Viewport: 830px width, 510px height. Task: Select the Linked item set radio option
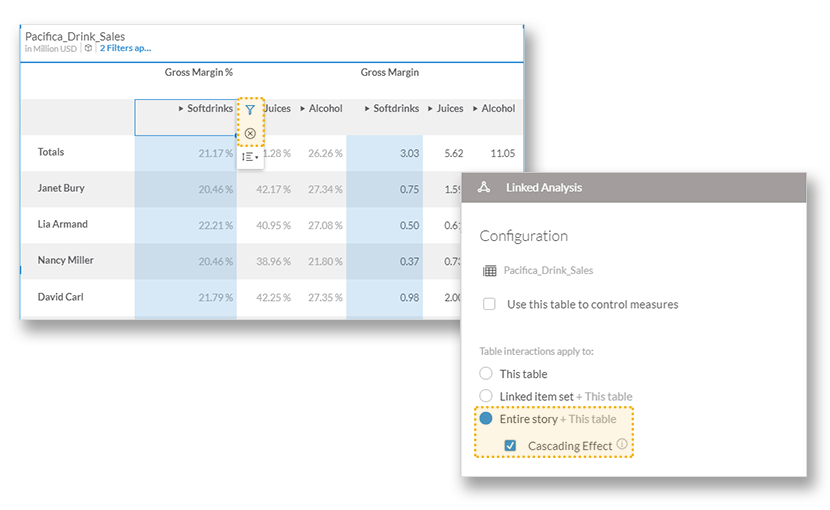486,396
